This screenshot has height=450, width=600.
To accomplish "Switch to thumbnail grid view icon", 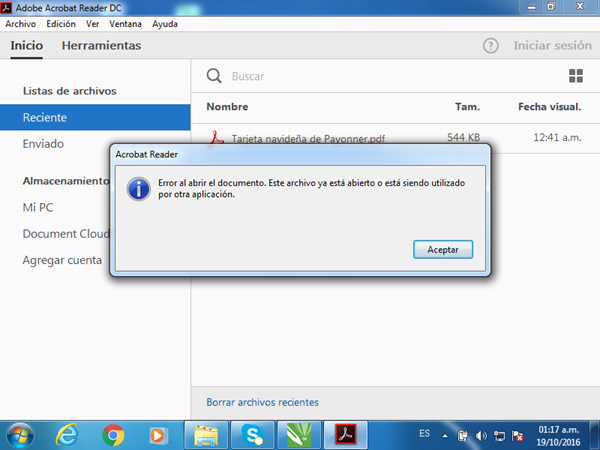I will (576, 76).
